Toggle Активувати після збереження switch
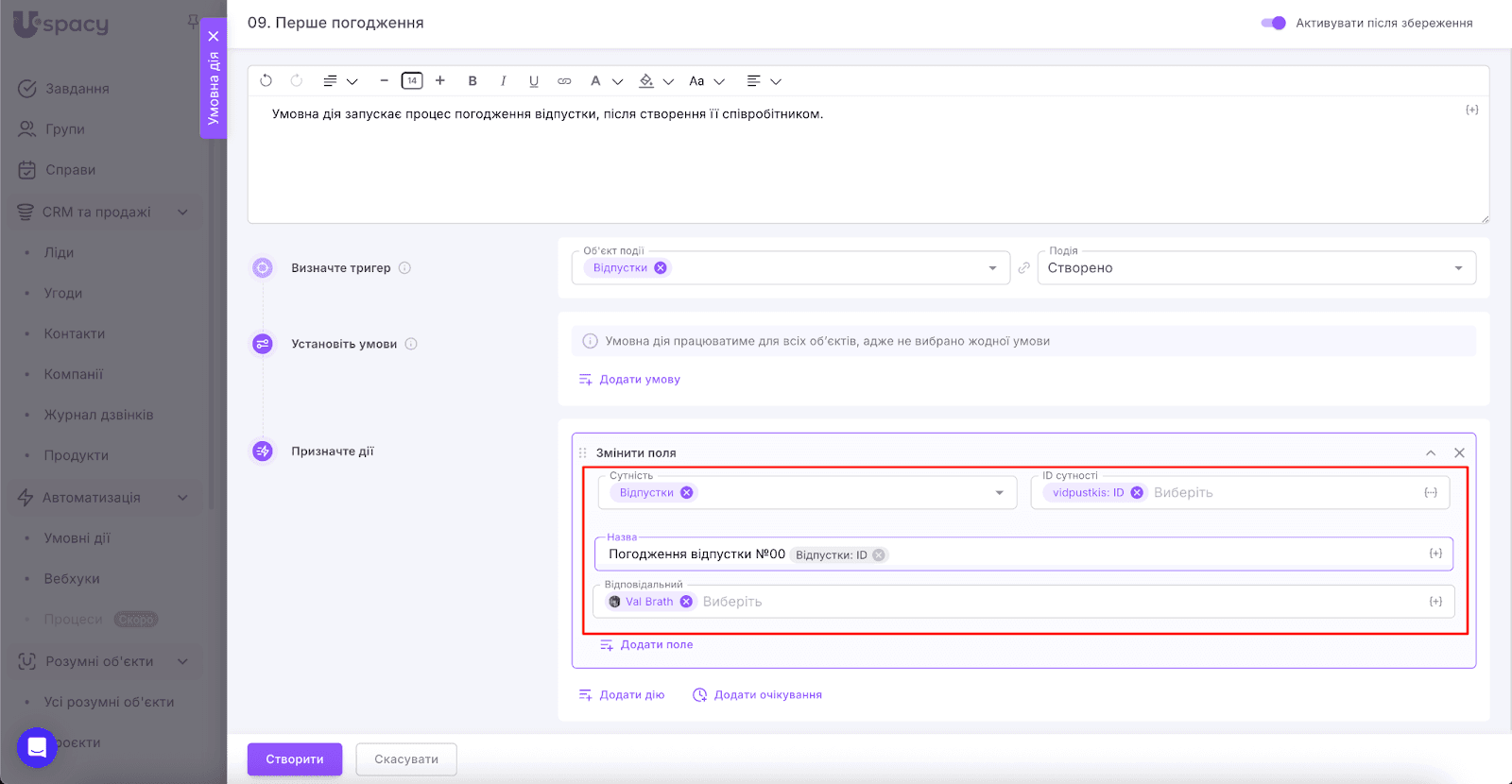The width and height of the screenshot is (1512, 784). pos(1273,23)
